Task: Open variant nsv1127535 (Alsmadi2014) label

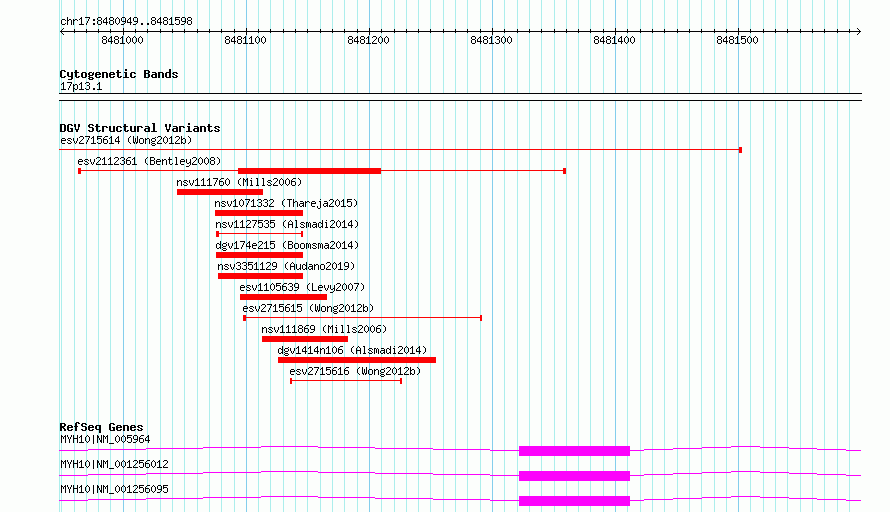Action: (287, 224)
